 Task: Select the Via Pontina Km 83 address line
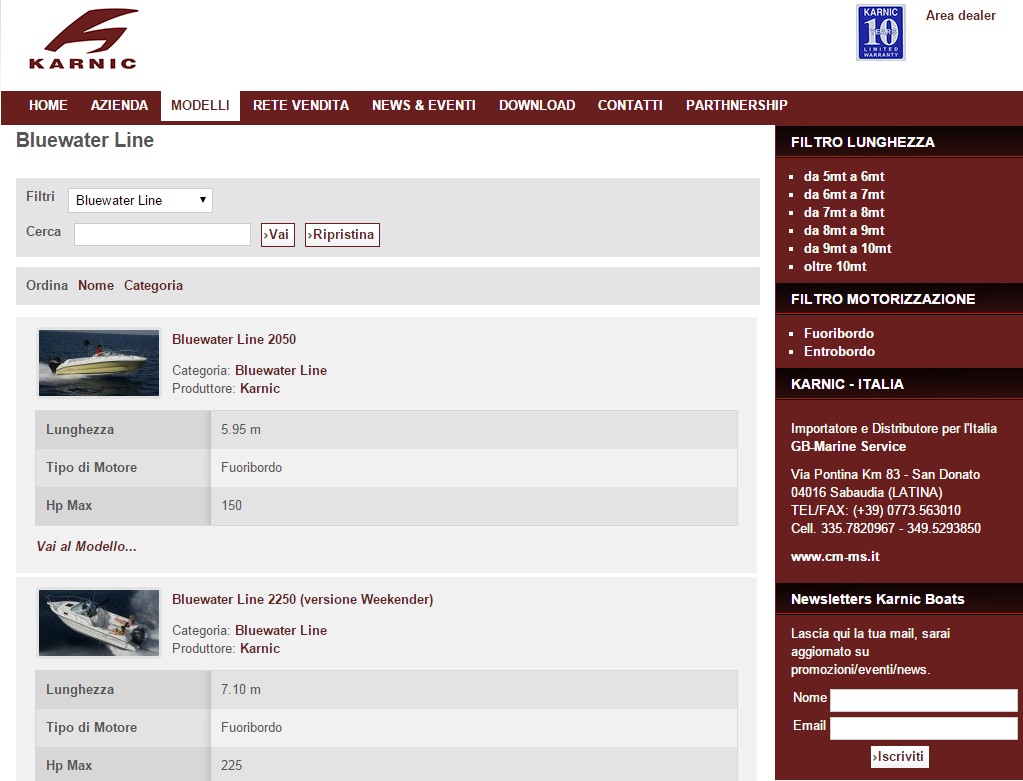[x=885, y=475]
